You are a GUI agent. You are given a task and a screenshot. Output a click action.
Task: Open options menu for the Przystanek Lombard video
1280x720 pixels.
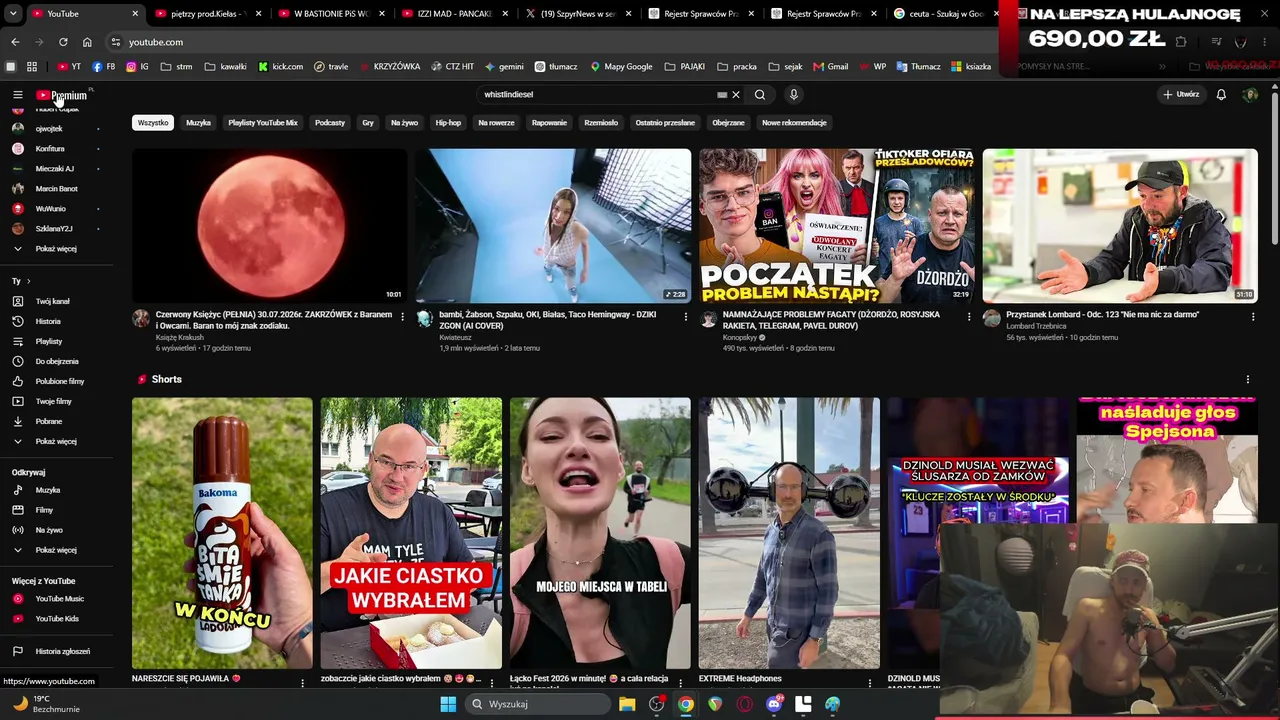[1253, 317]
